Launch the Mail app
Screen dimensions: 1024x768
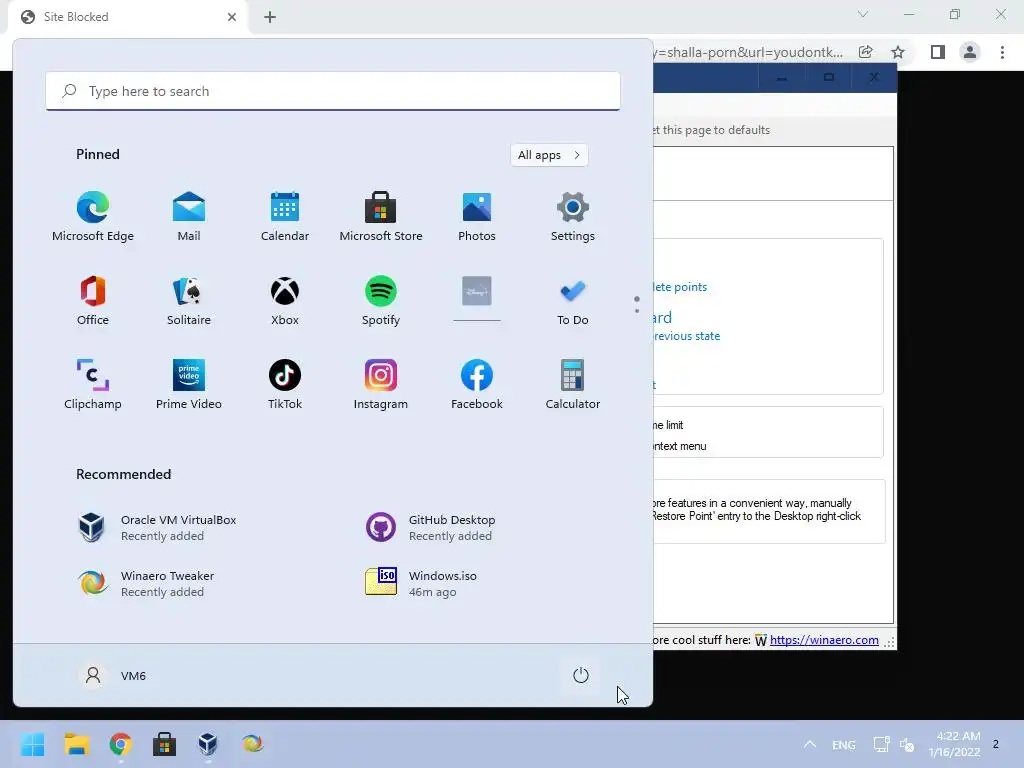tap(189, 216)
